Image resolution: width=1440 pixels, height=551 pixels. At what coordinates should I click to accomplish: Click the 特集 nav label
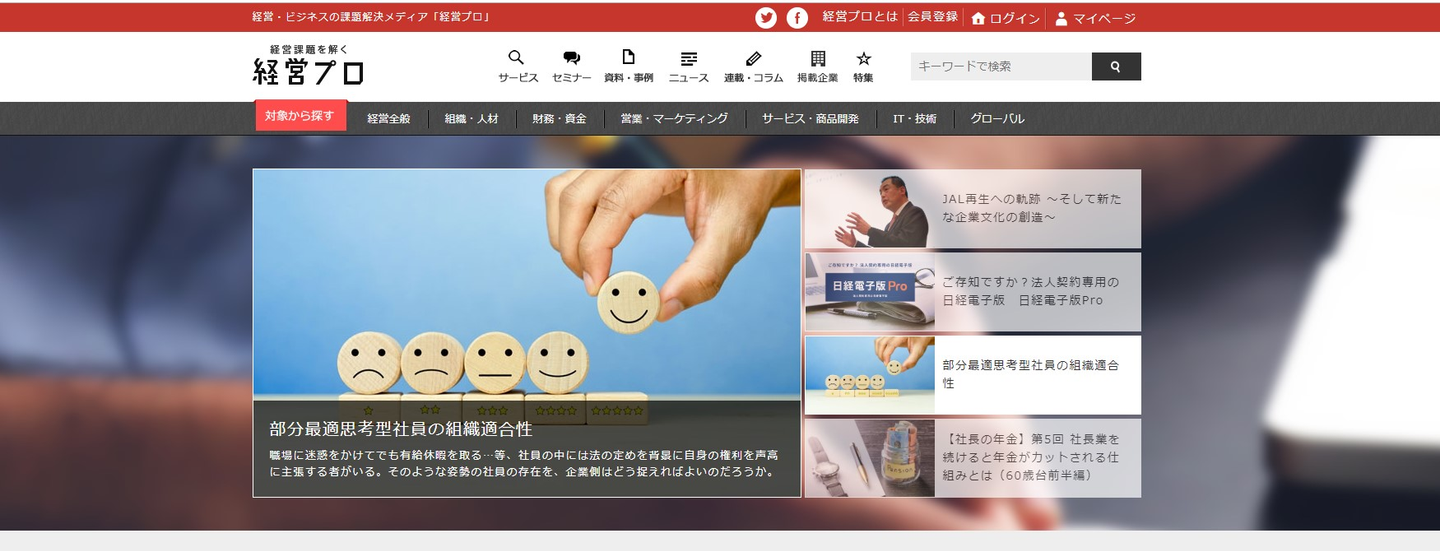pyautogui.click(x=863, y=78)
